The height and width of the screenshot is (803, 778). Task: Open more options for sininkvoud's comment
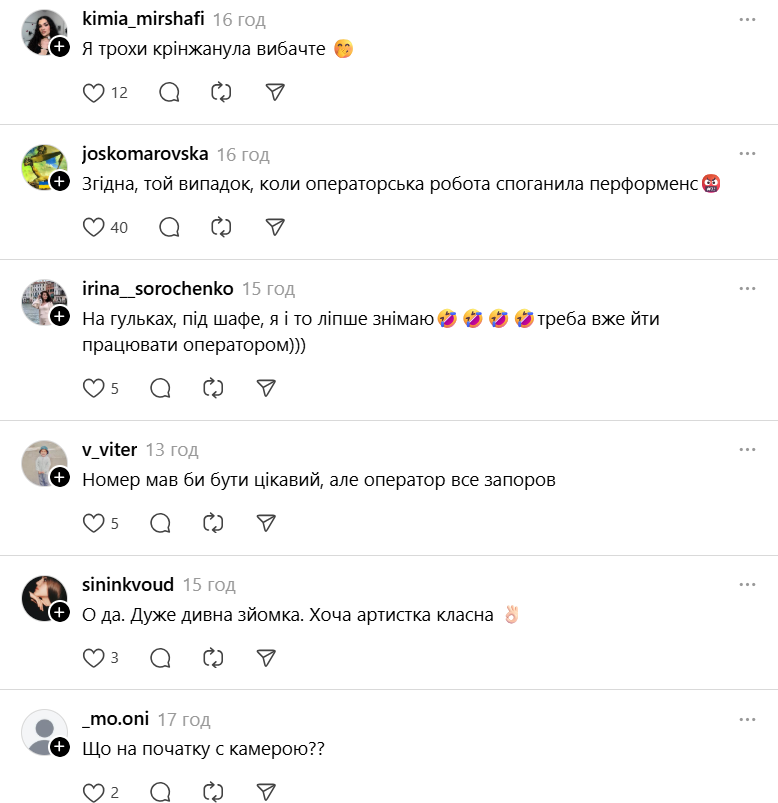point(747,584)
